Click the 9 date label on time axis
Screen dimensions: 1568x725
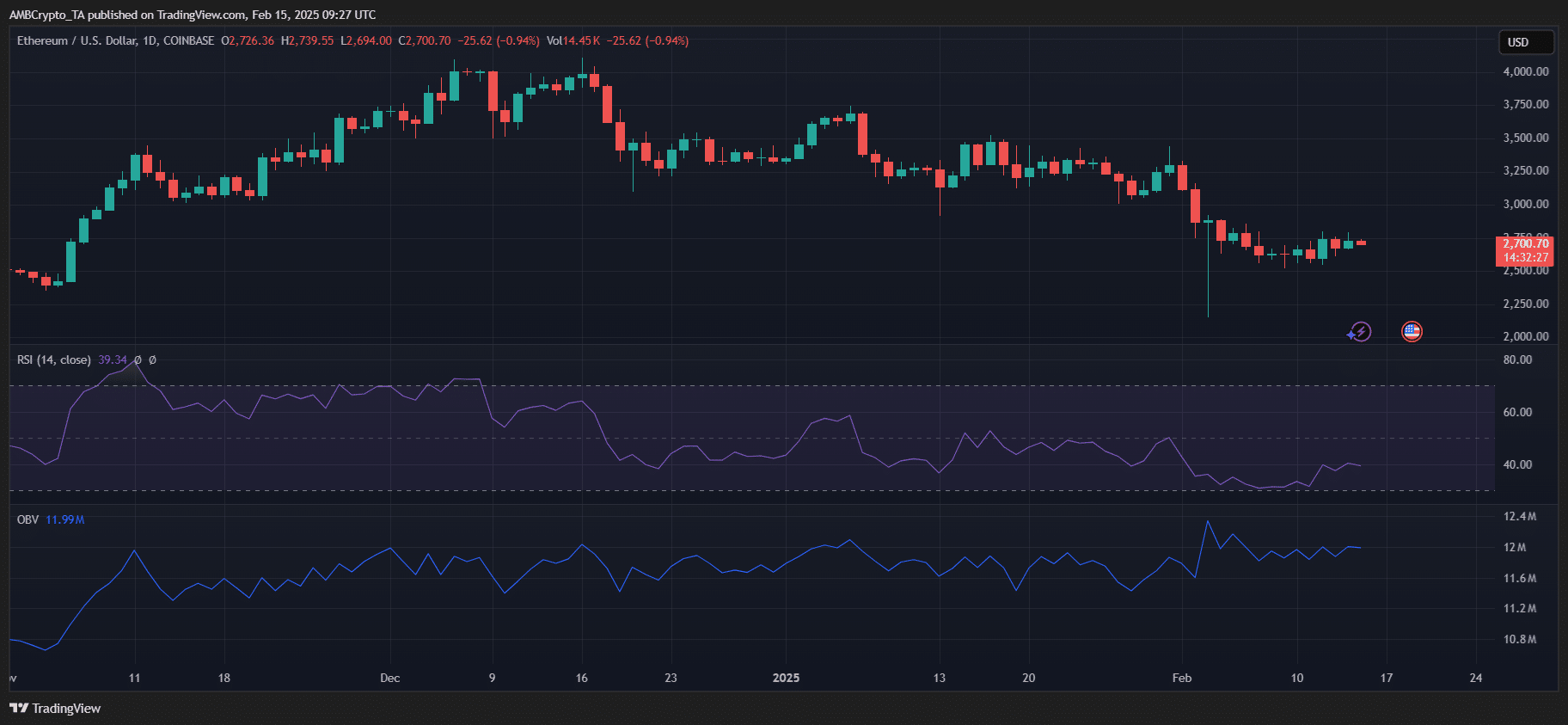click(x=492, y=678)
